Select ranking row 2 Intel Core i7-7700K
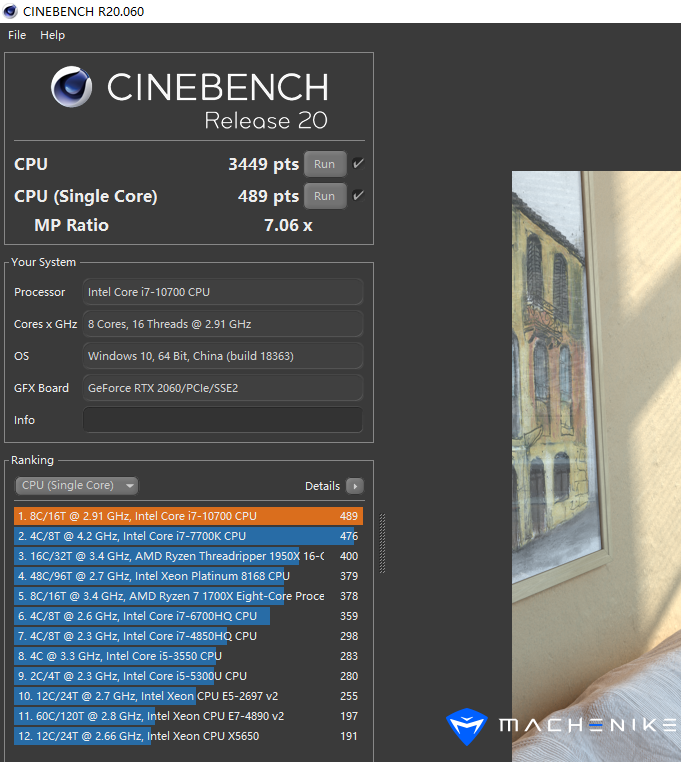The image size is (681, 762). pyautogui.click(x=189, y=536)
